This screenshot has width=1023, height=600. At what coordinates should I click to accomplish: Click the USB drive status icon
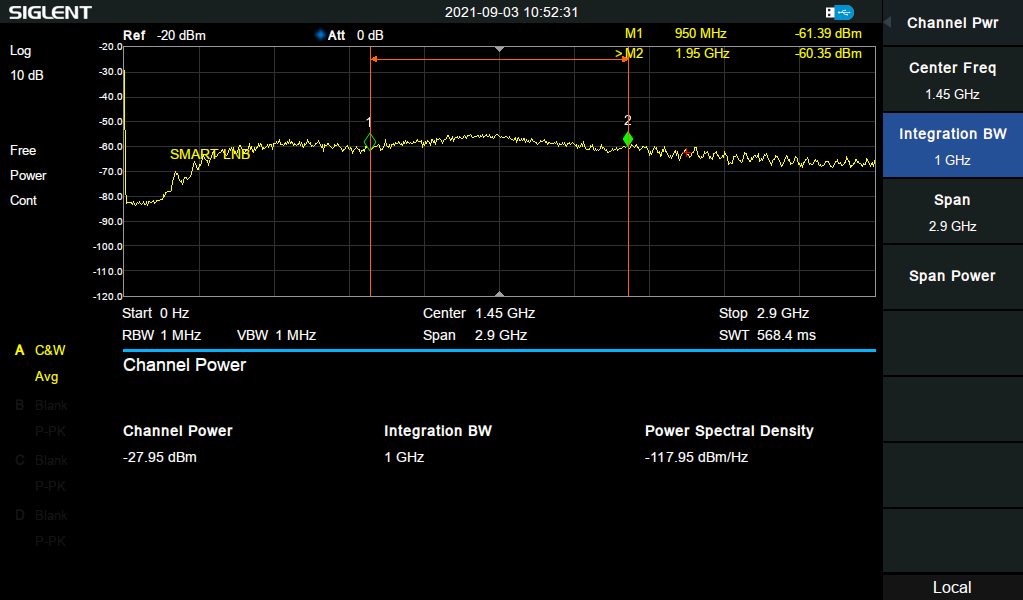pos(839,12)
